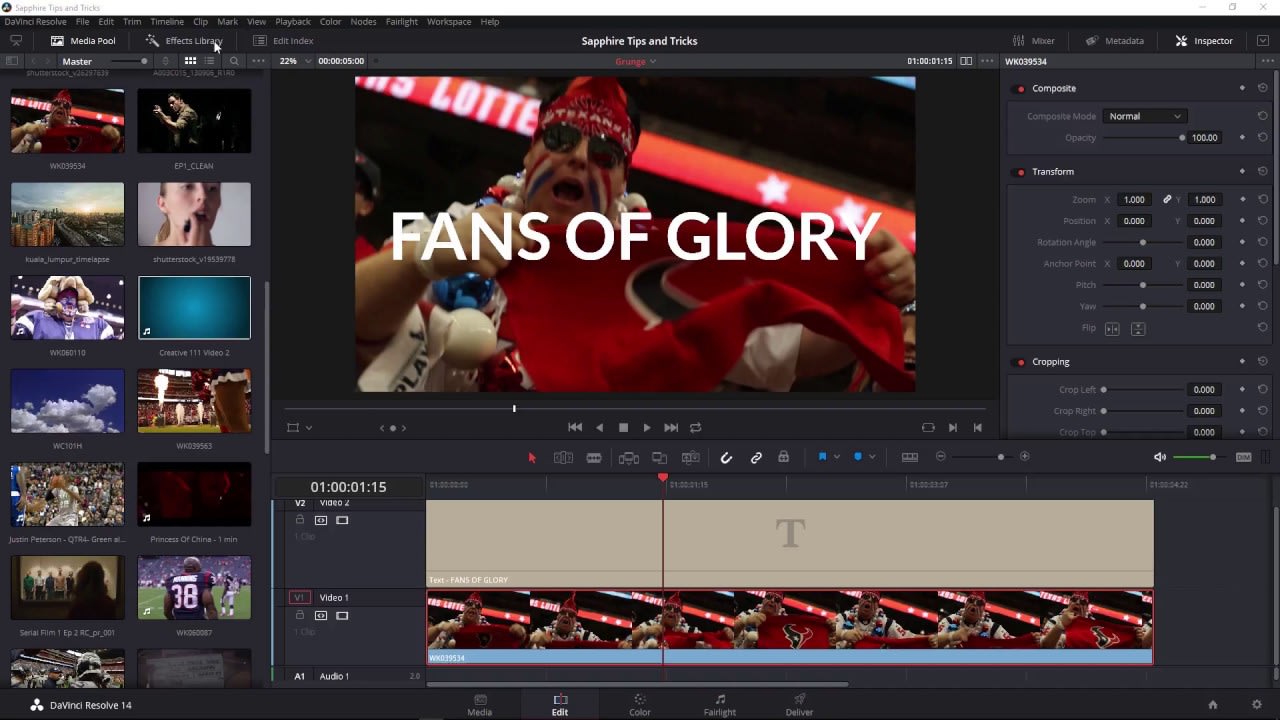The image size is (1280, 720).
Task: Toggle clip linking chain icon
Action: [x=756, y=458]
